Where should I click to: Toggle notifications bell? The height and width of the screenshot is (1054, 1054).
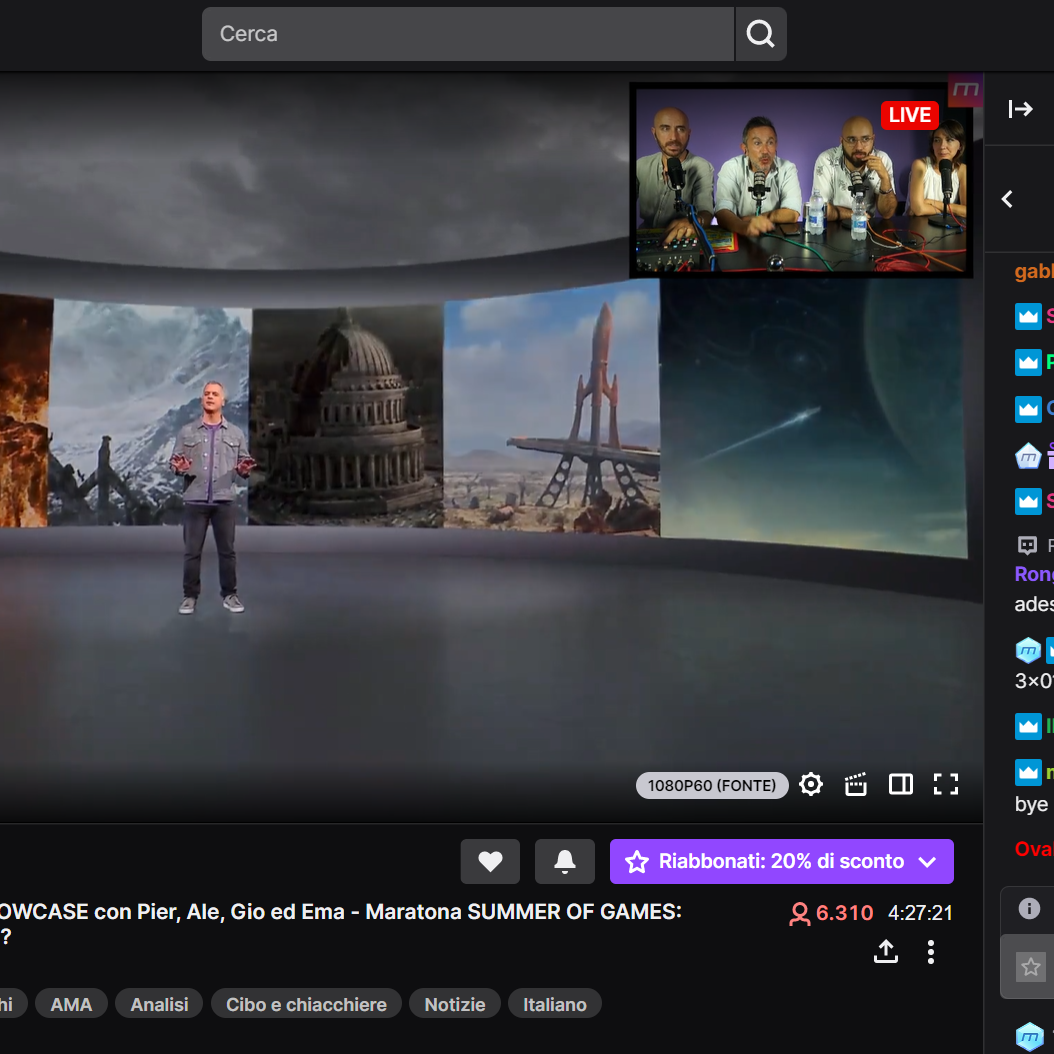pyautogui.click(x=565, y=861)
